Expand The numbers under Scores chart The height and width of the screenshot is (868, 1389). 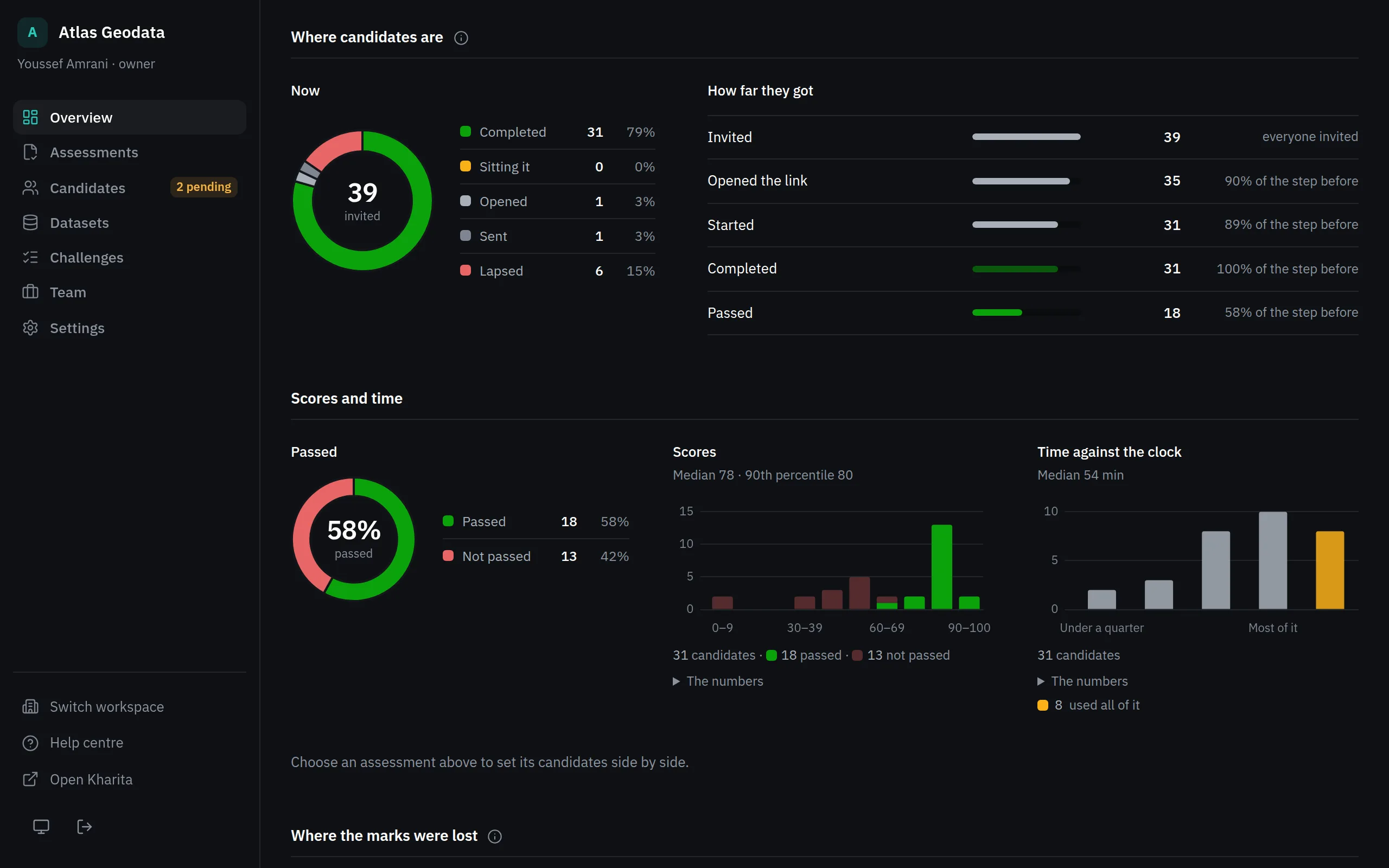pos(718,681)
